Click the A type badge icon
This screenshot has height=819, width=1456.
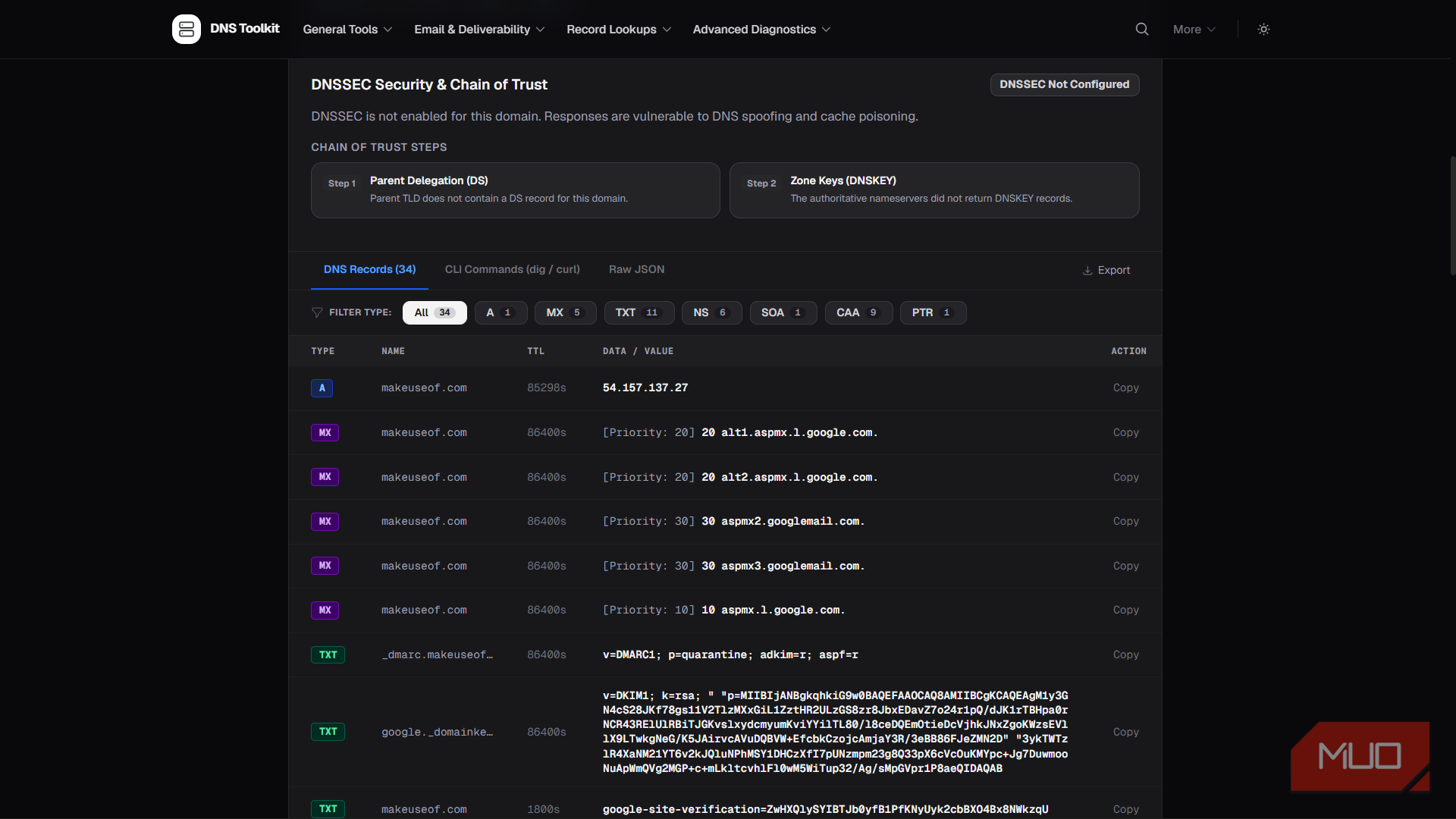(322, 388)
